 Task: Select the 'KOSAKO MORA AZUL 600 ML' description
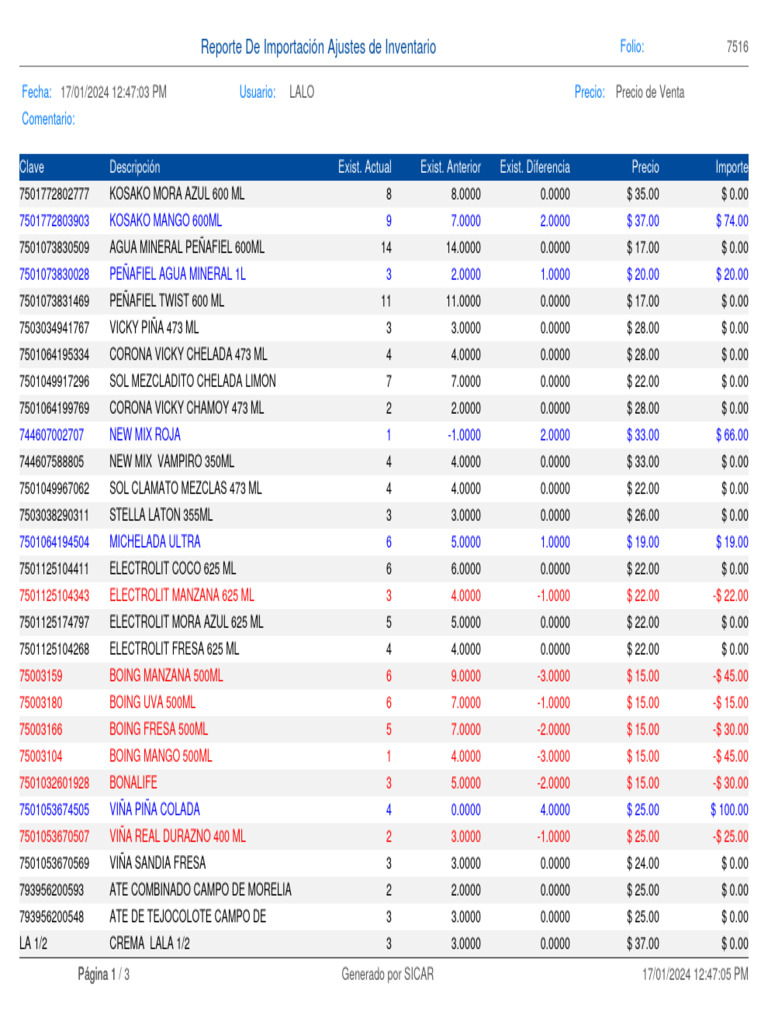177,194
